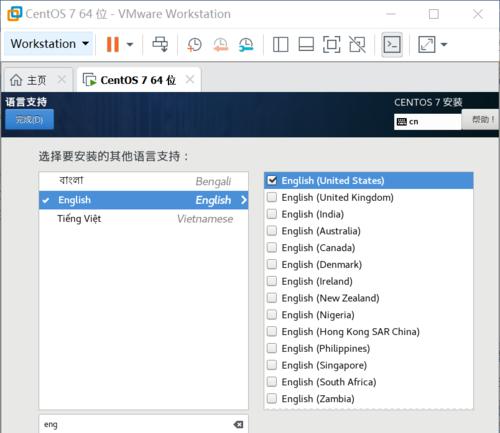Check English (New Zealand)

[272, 298]
